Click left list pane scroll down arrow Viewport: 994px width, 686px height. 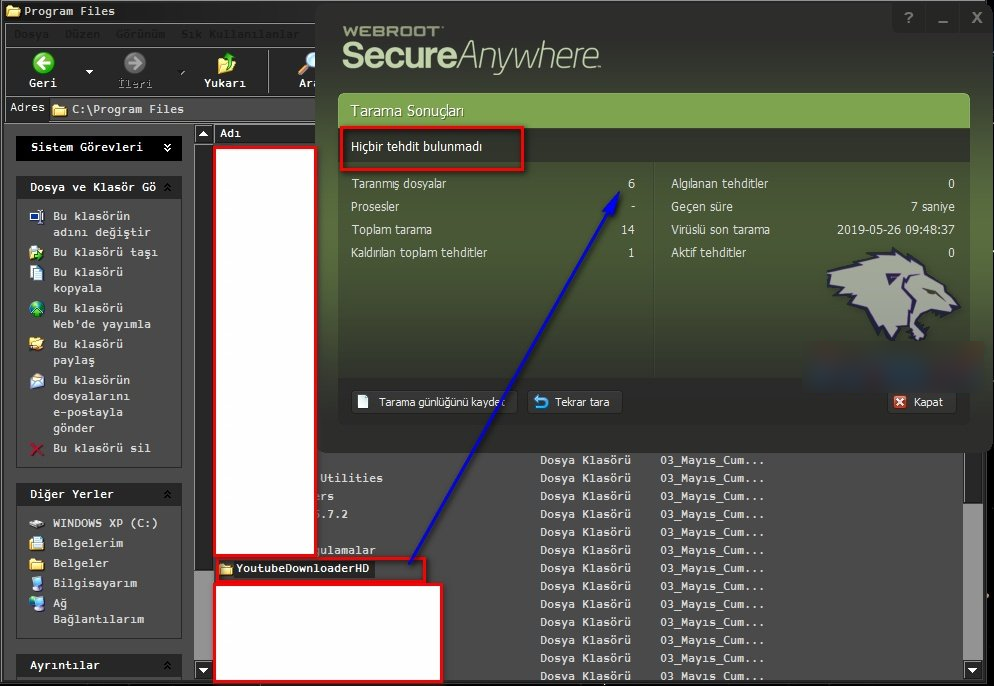[x=203, y=669]
